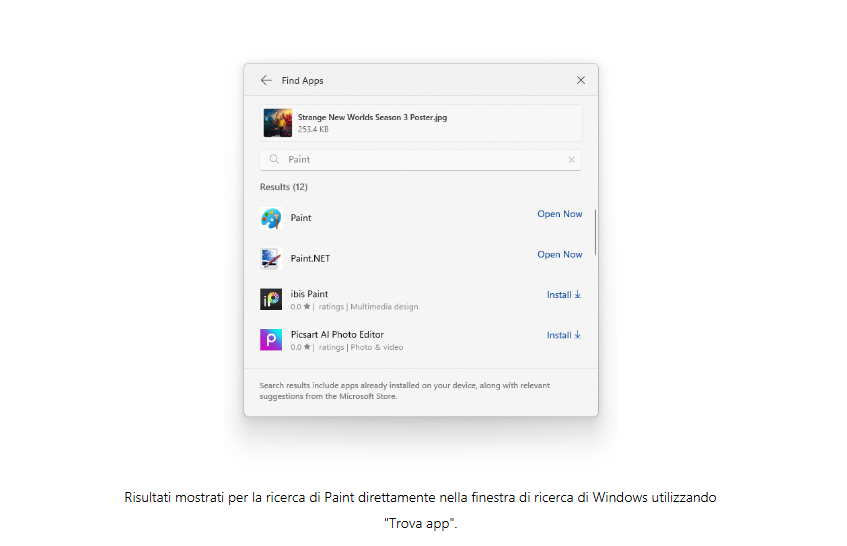Click the Strange New Worlds poster thumbnail
847x546 pixels.
pos(278,123)
